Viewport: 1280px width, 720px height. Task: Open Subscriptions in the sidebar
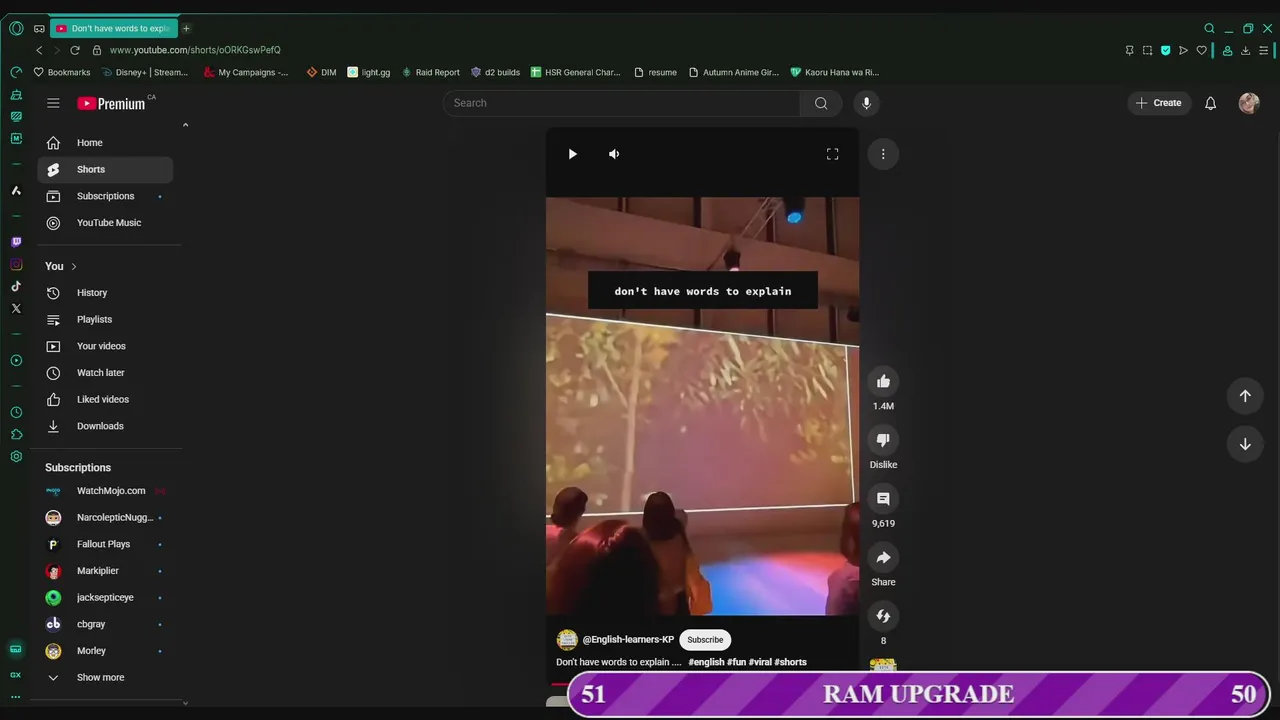click(x=105, y=196)
